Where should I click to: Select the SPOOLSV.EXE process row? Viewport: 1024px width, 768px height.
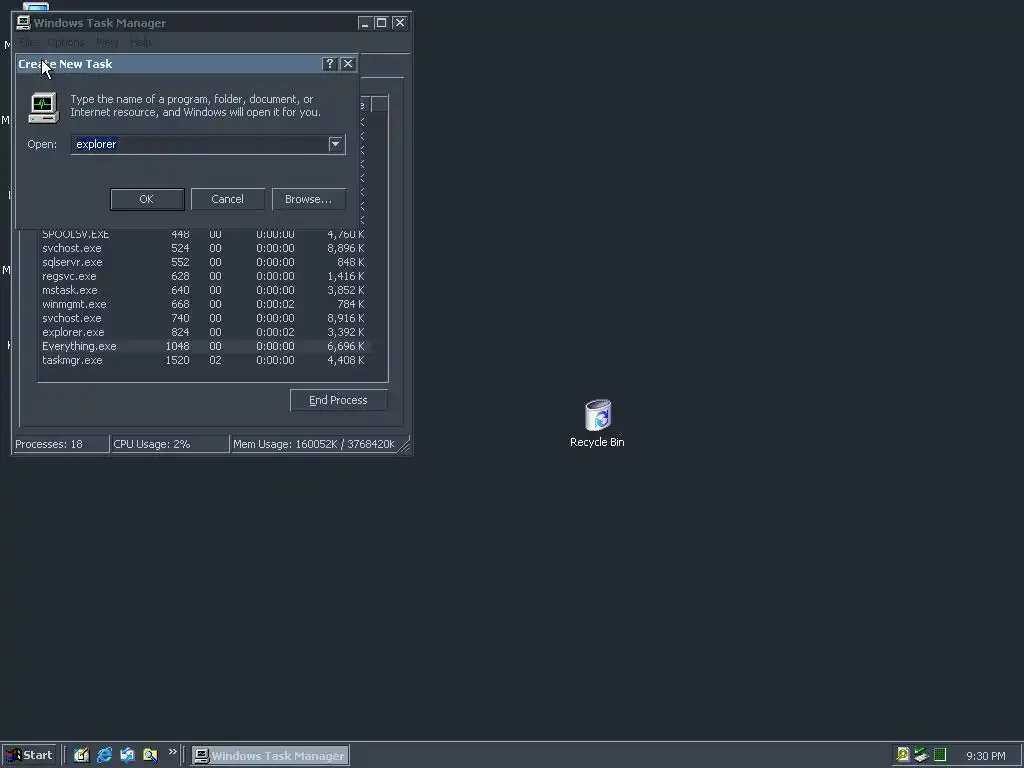pos(204,234)
